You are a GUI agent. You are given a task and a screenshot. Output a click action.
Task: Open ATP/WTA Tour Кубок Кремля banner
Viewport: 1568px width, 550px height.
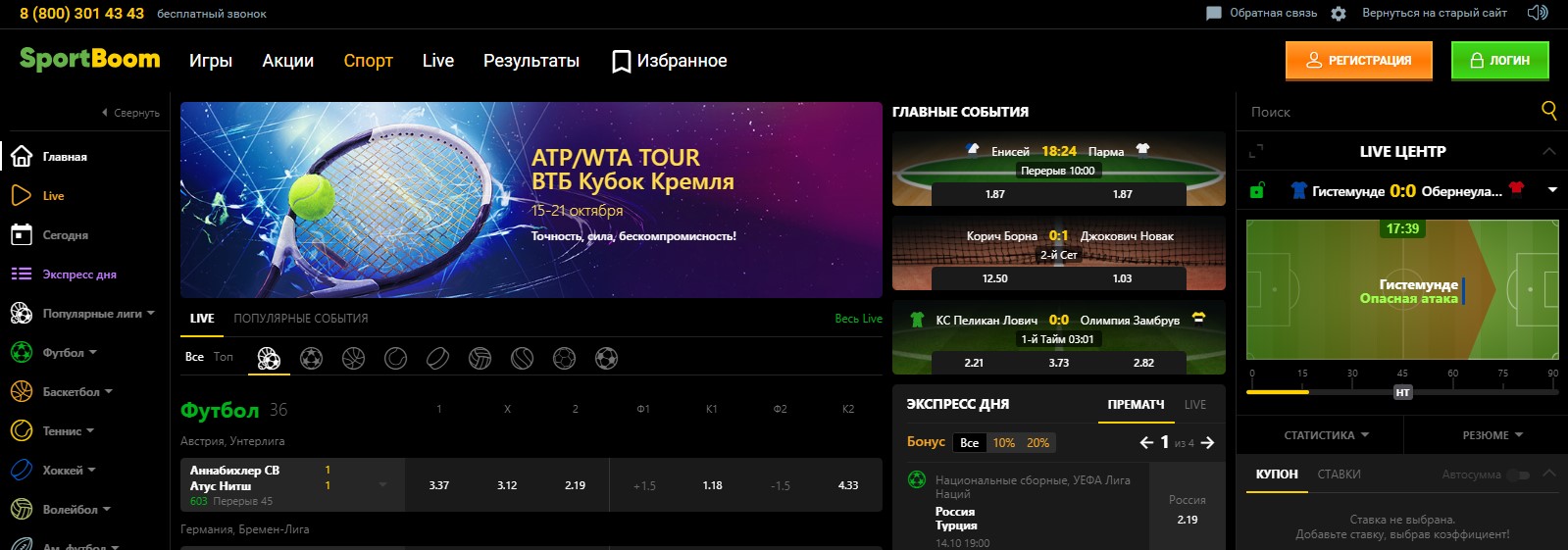click(x=531, y=200)
